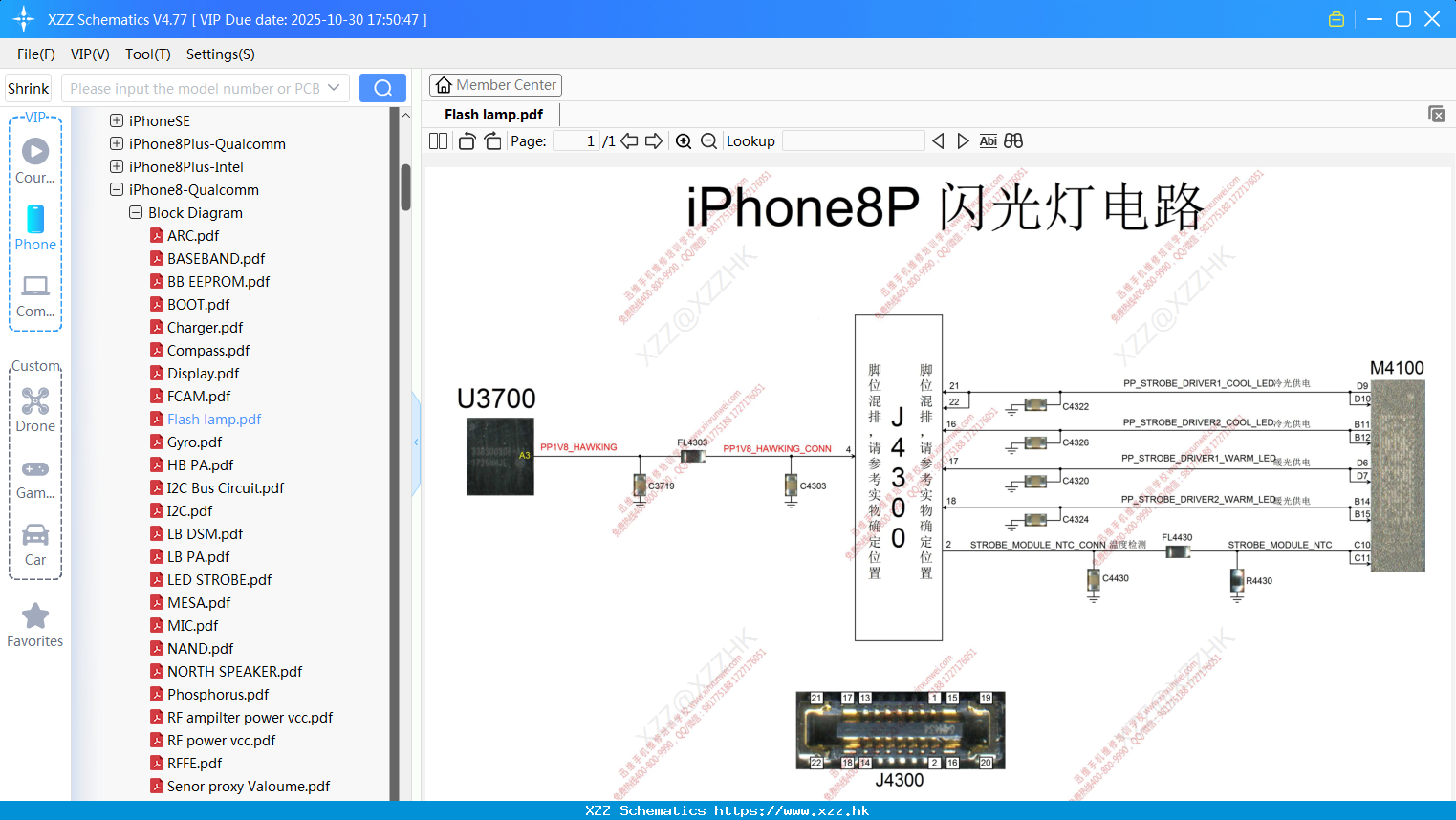
Task: Select the Flash lamp.pdf tab
Action: pyautogui.click(x=493, y=115)
